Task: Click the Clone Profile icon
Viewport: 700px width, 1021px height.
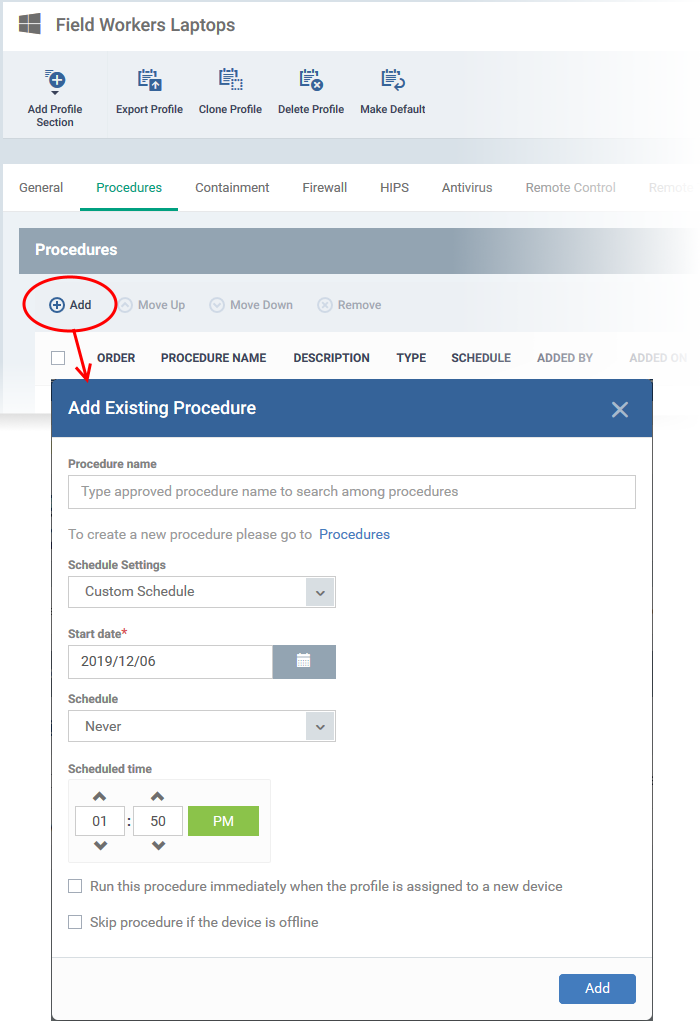Action: click(231, 80)
